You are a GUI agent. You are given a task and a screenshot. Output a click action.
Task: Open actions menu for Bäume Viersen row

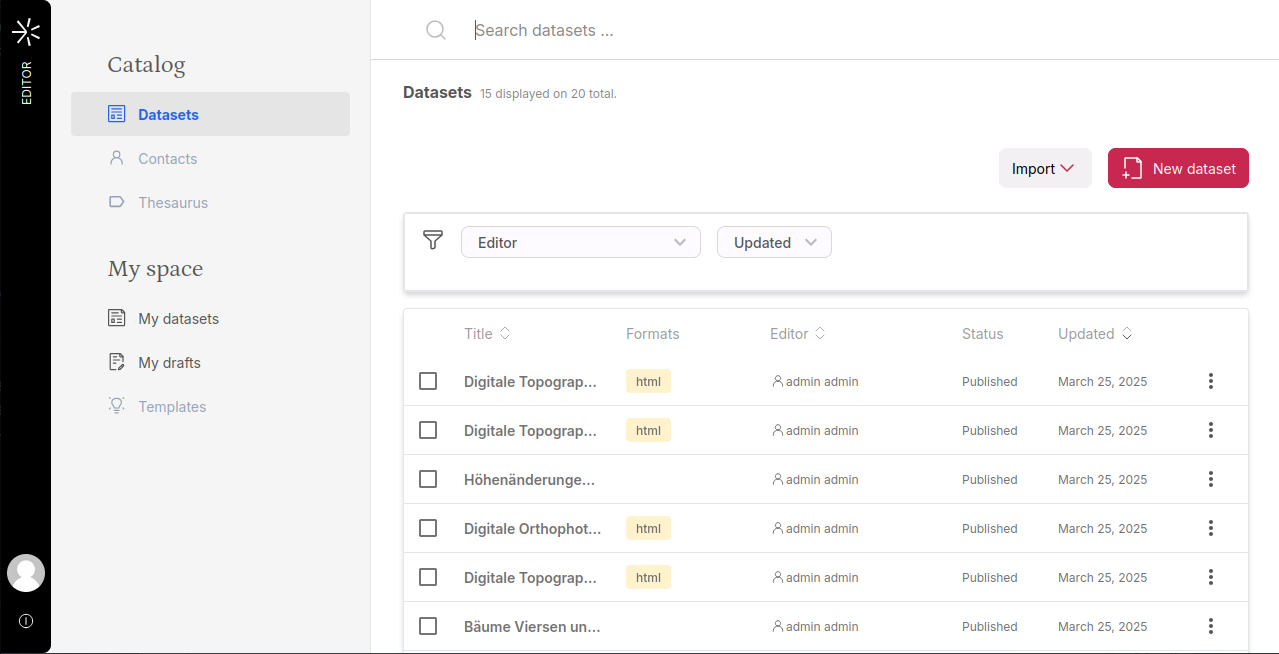pos(1210,626)
